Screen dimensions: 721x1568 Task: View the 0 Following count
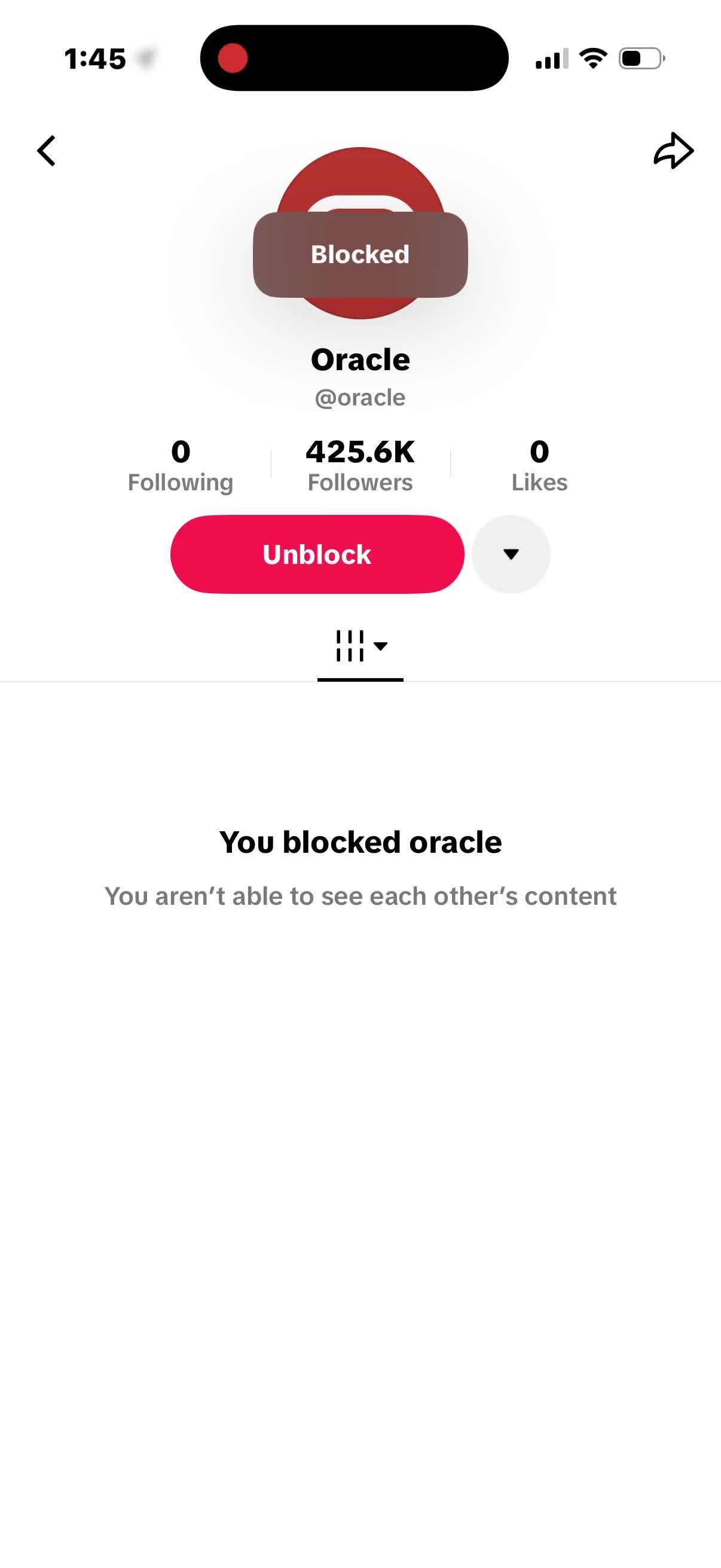[180, 466]
